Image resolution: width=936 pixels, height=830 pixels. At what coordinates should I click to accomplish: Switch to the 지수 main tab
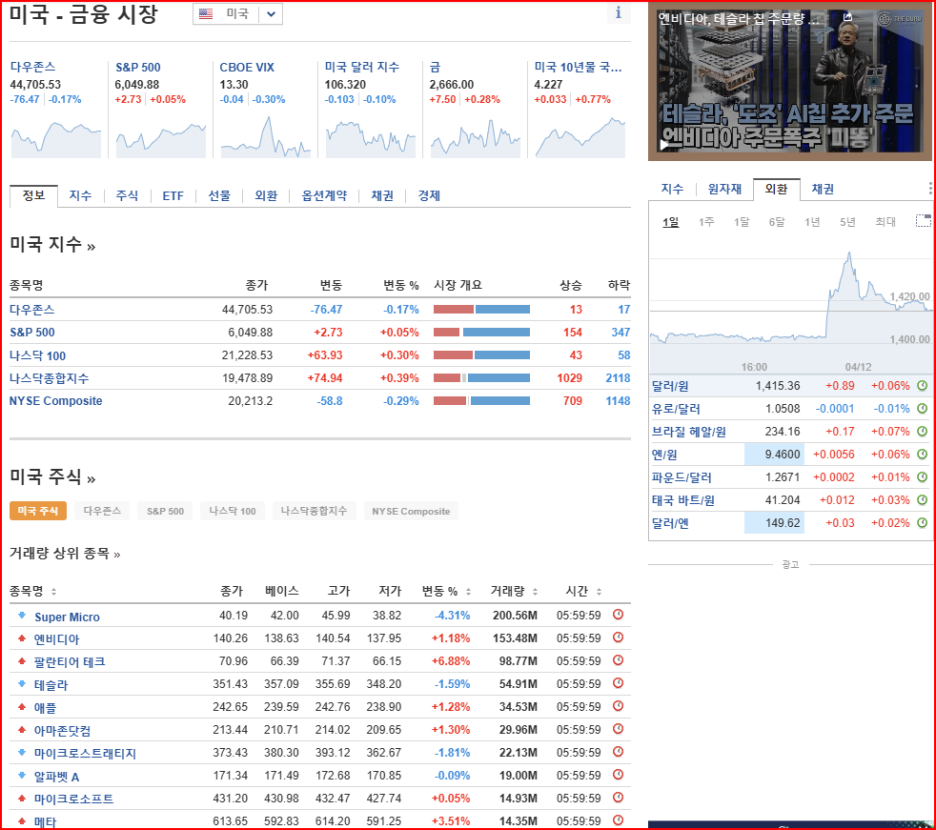click(80, 196)
